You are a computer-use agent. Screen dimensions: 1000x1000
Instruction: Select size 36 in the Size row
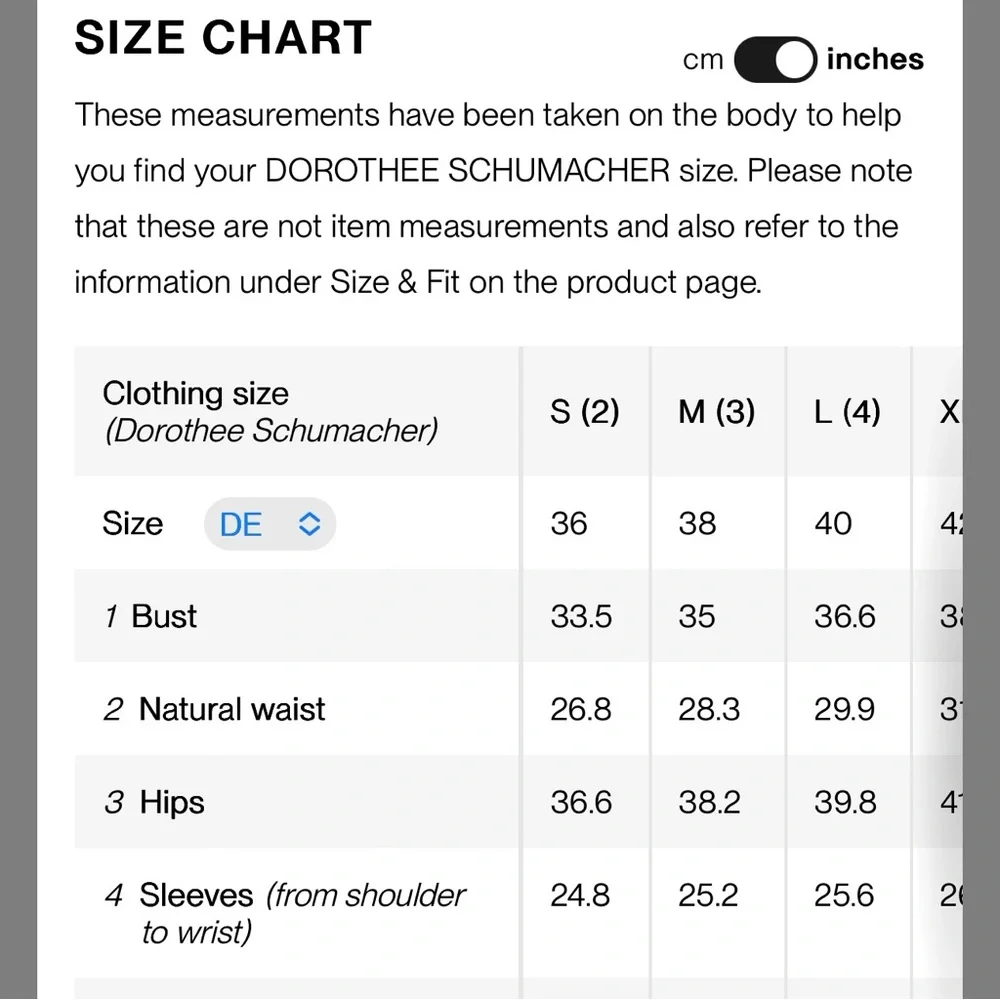point(569,524)
